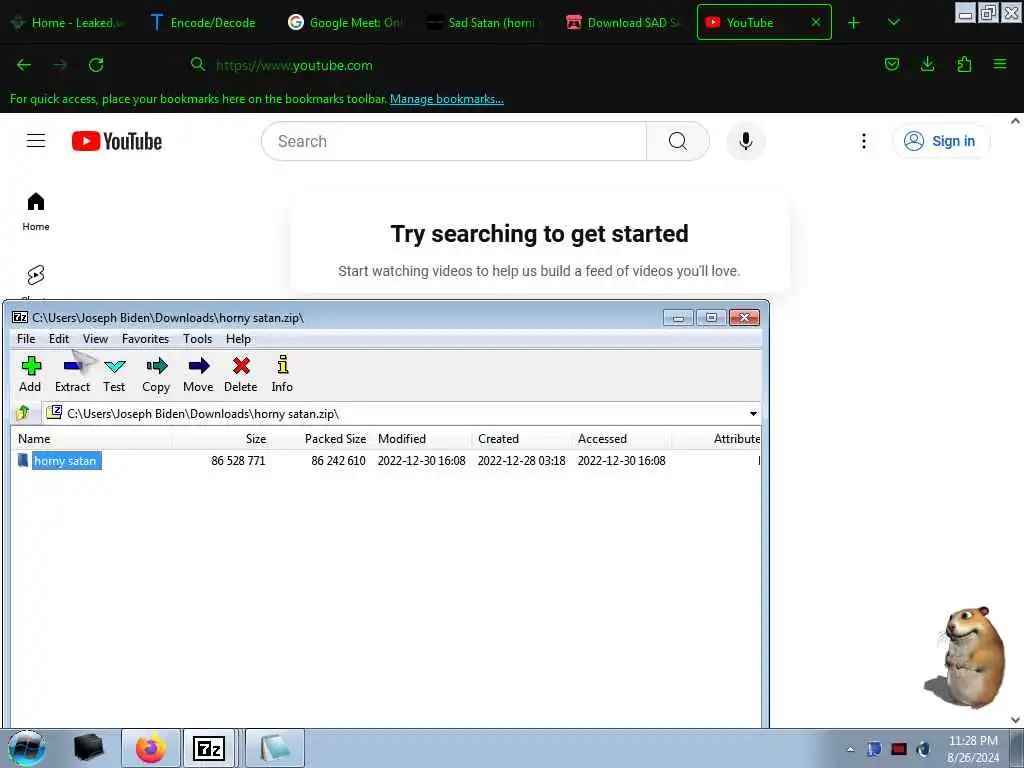Image resolution: width=1024 pixels, height=768 pixels.
Task: Open the 7-Zip taskbar button
Action: (209, 748)
